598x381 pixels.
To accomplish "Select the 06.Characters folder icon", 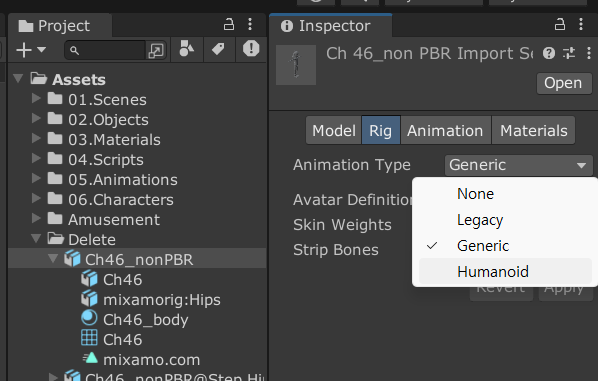I will pos(55,198).
